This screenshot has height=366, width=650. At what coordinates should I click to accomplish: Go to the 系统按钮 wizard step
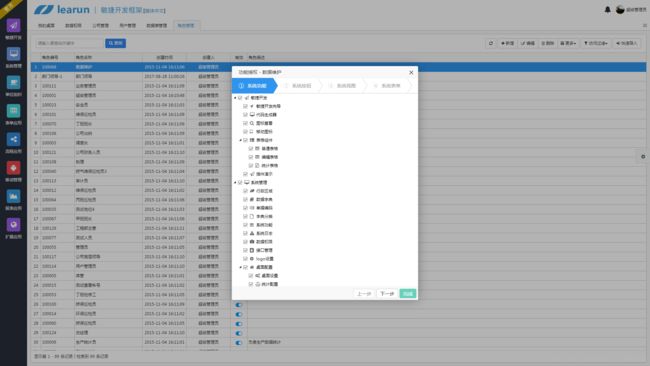coord(298,86)
